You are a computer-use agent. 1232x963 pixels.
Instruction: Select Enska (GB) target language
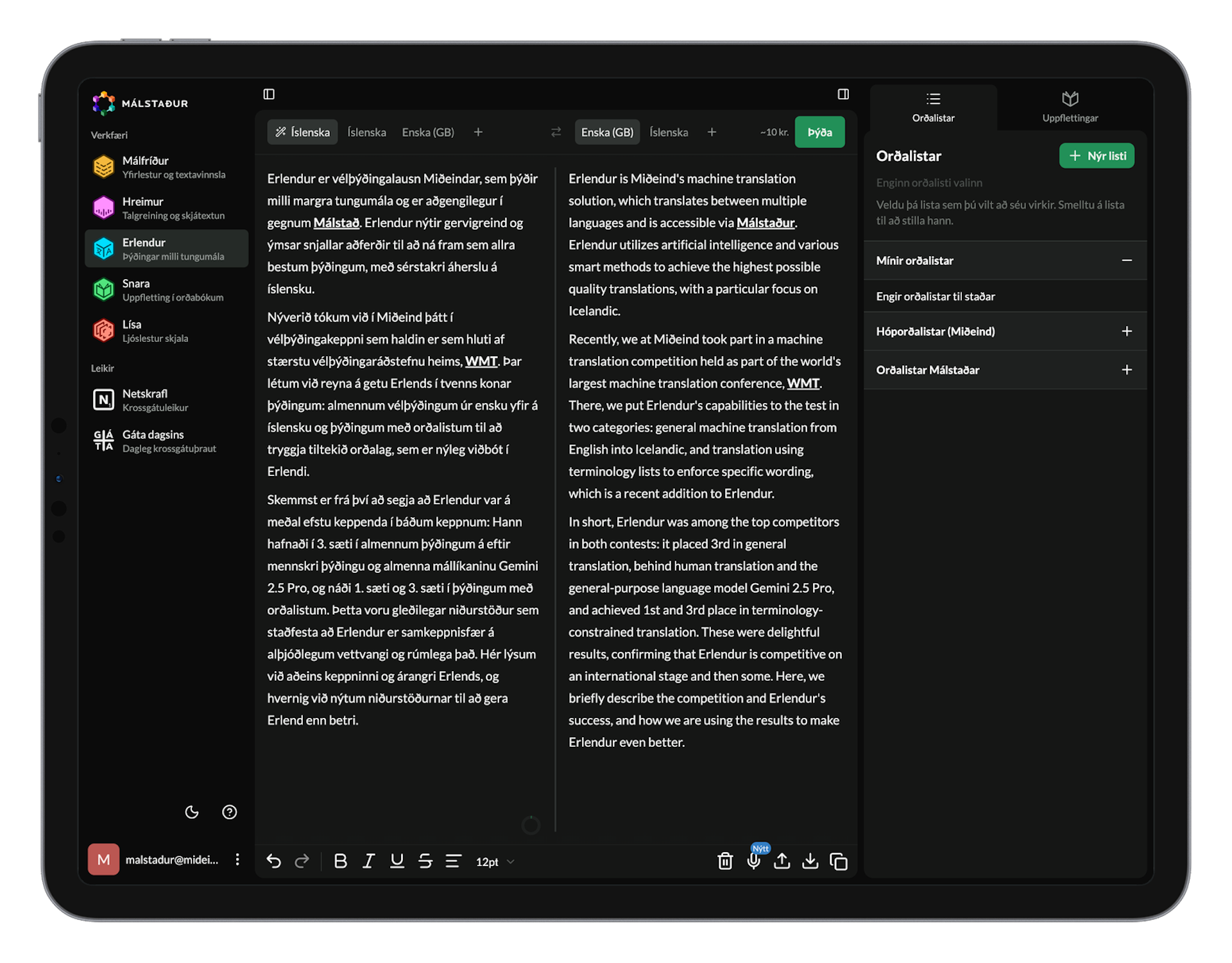(x=607, y=132)
